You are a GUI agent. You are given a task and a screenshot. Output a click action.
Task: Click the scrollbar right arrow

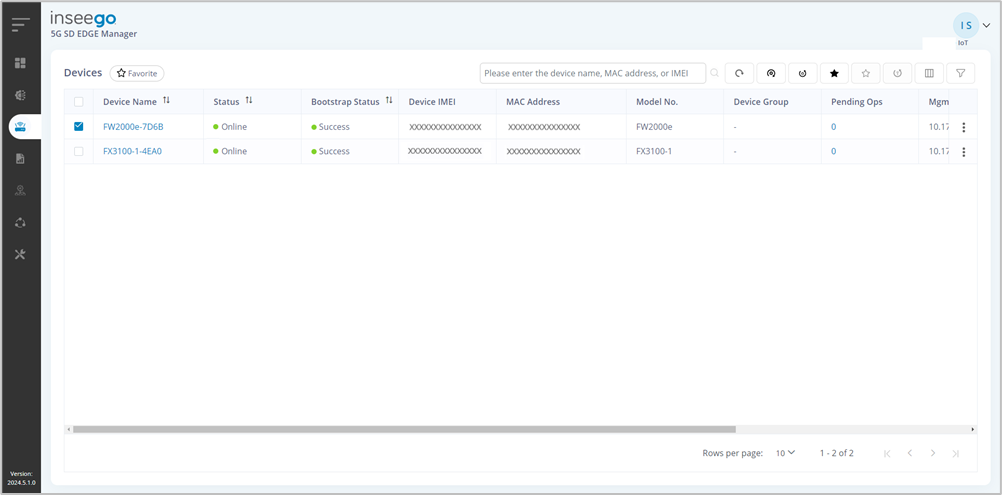(x=973, y=430)
